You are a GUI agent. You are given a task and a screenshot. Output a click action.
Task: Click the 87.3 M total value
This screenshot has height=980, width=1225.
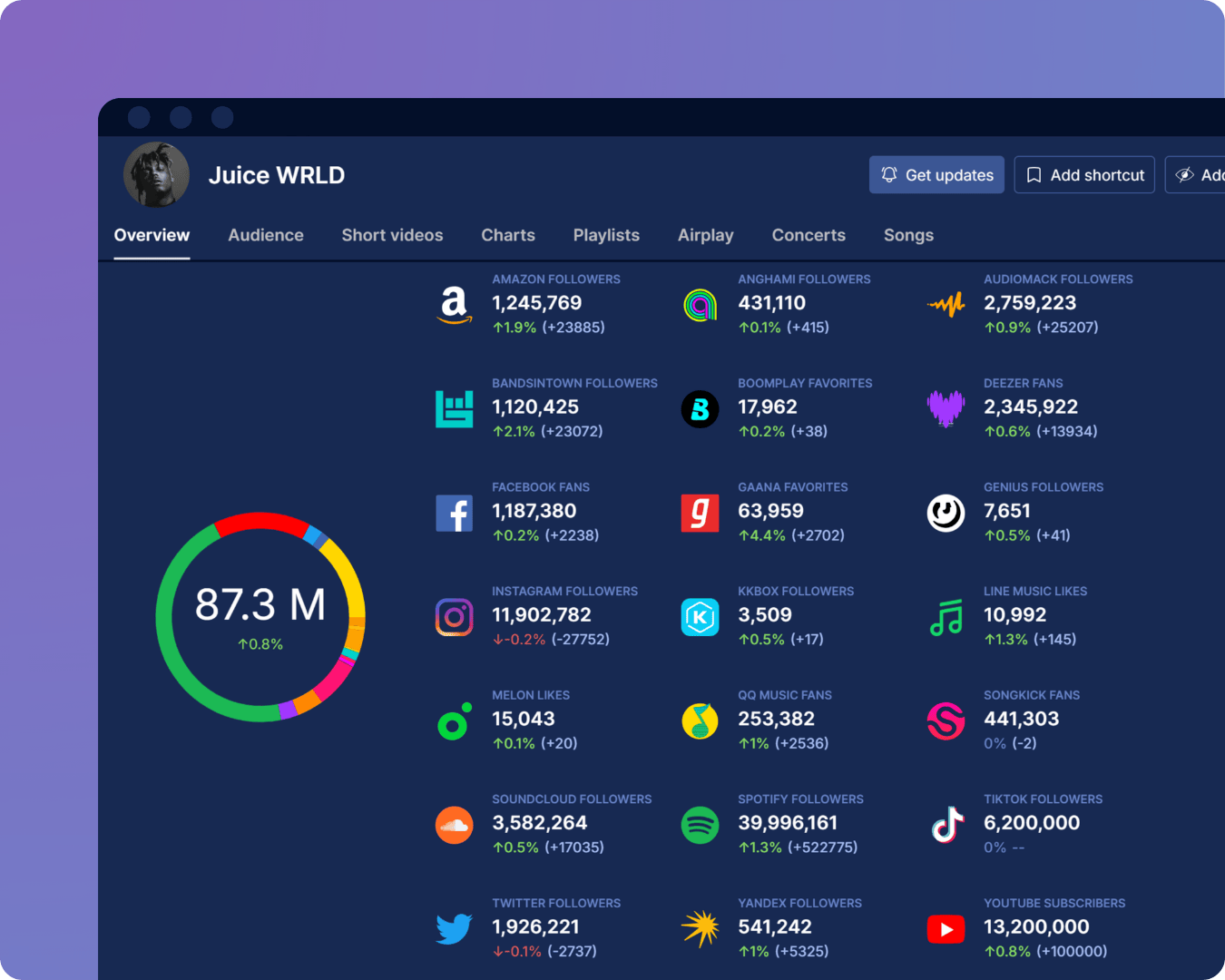point(260,604)
